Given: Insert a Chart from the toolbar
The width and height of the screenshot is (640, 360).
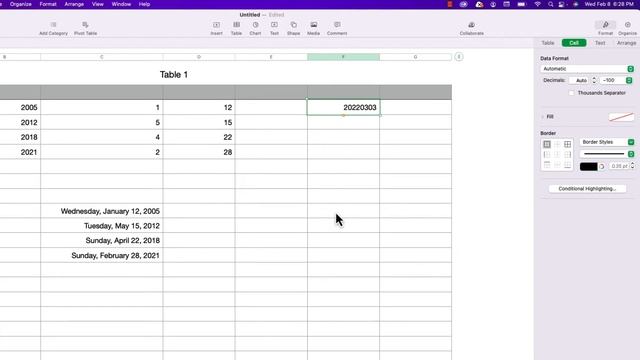Looking at the screenshot, I should [255, 25].
